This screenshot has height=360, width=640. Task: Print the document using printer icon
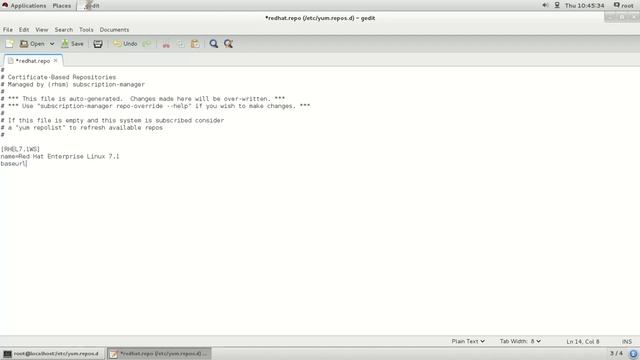[x=98, y=44]
